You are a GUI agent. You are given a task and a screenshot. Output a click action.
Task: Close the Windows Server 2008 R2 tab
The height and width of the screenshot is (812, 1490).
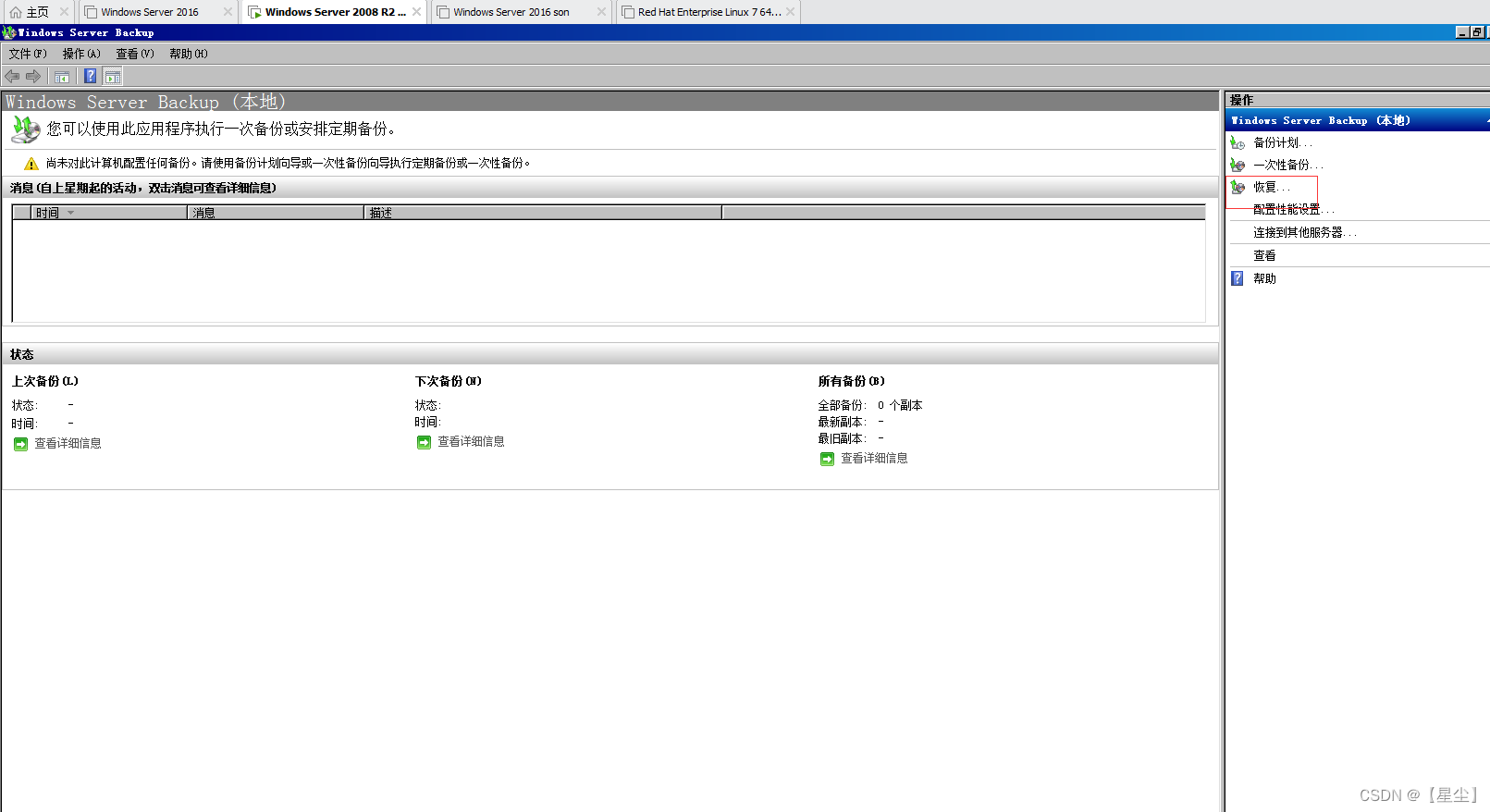[x=417, y=12]
